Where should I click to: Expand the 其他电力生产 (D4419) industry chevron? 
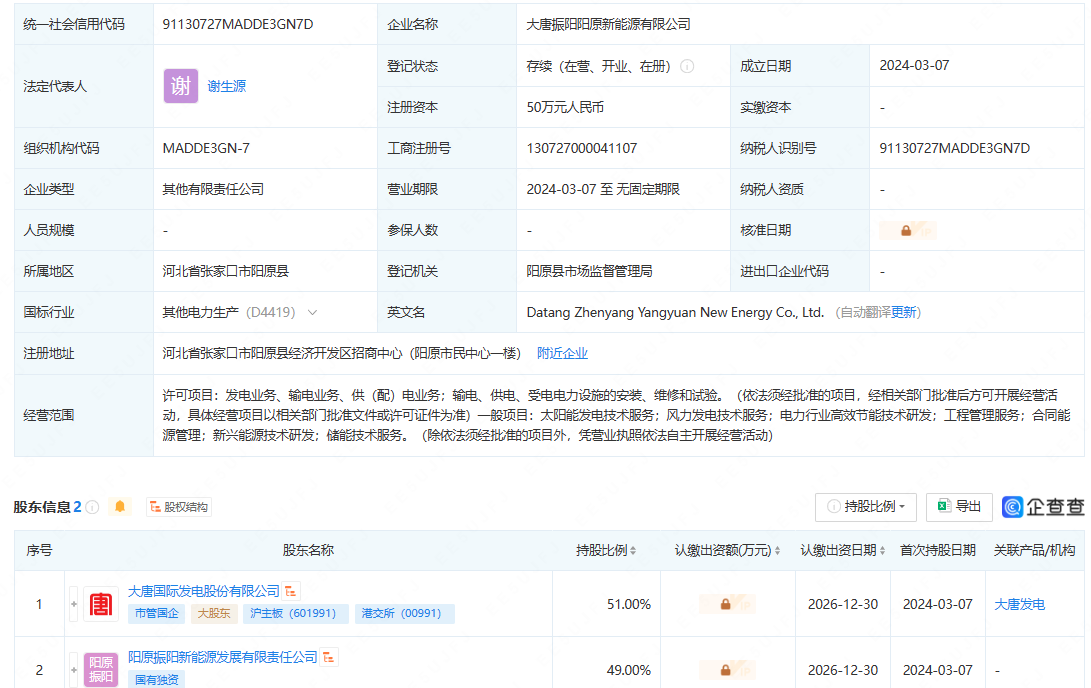click(x=312, y=312)
